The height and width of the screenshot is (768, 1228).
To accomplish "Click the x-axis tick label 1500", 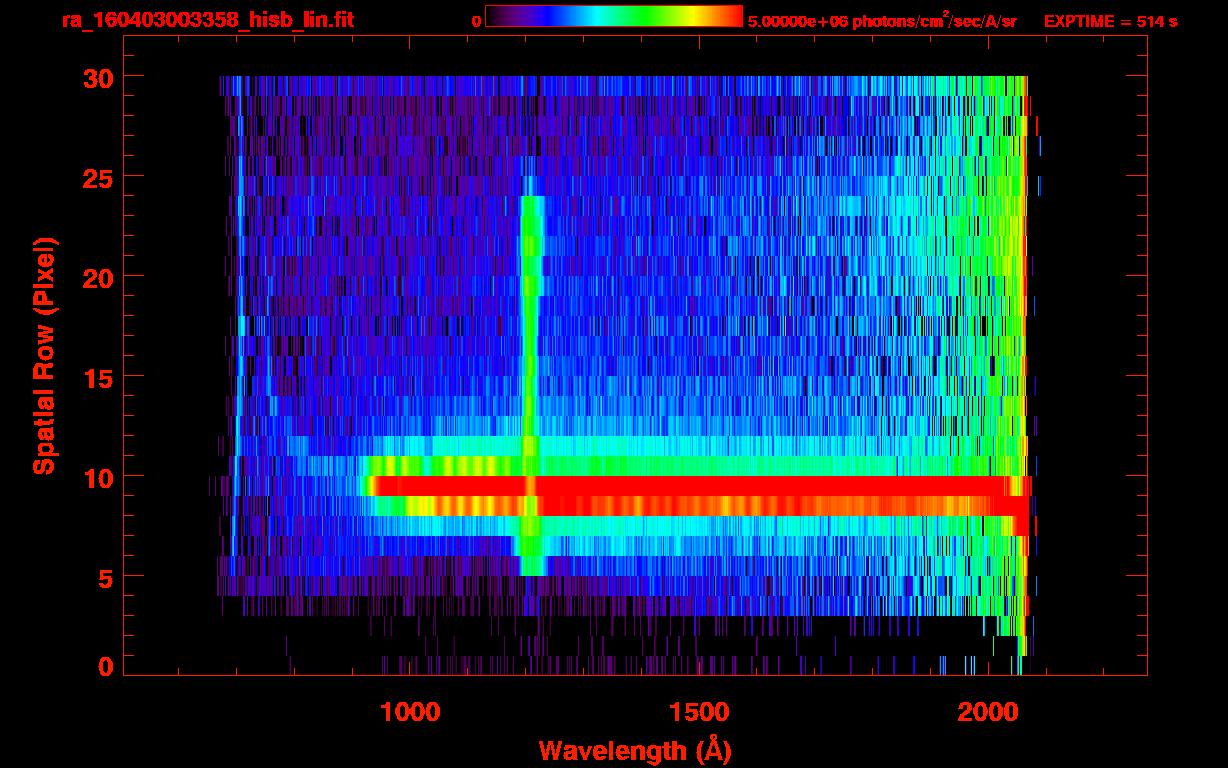I will click(x=699, y=712).
